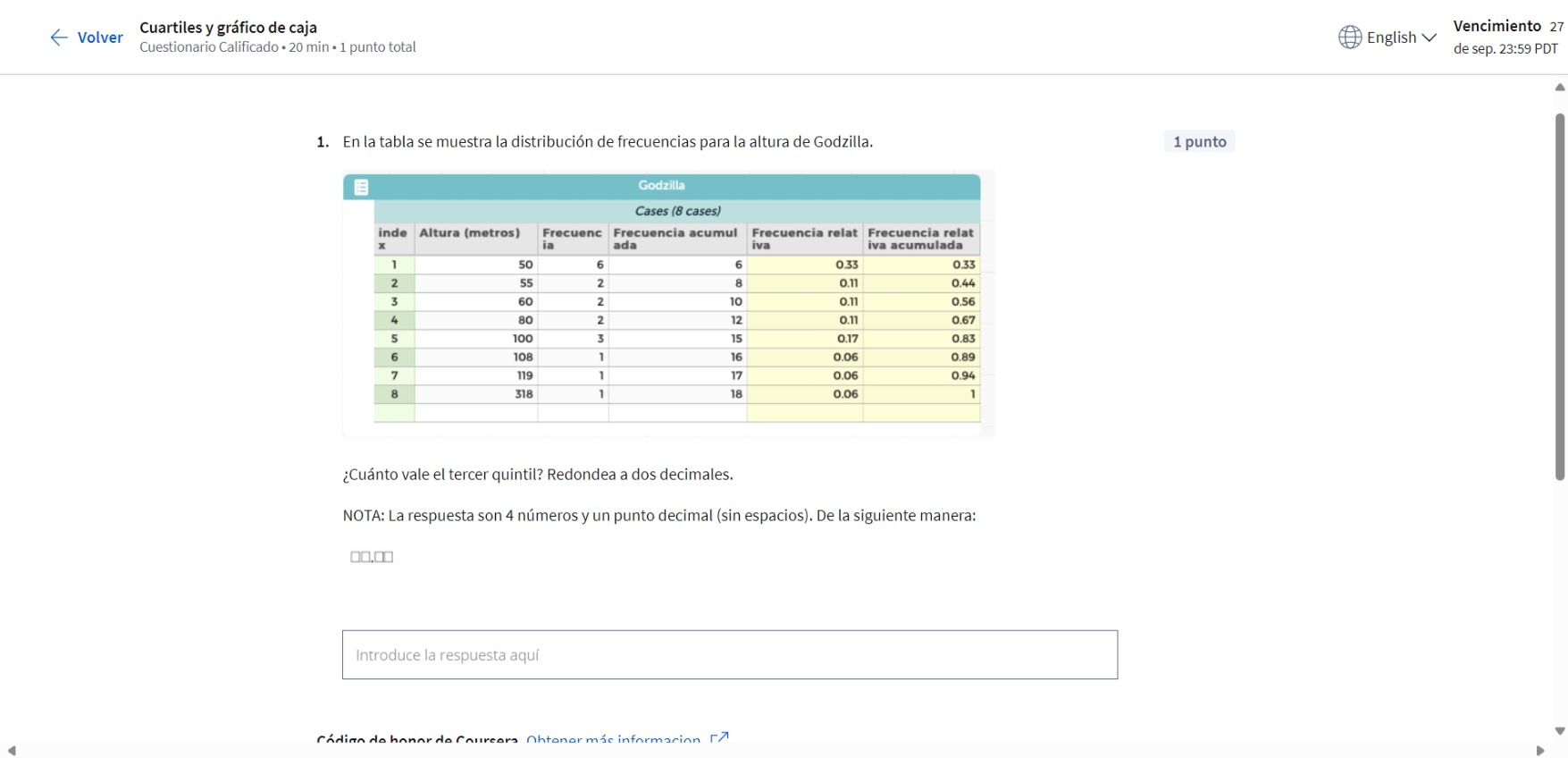Click the Godzilla frequency table image

[x=668, y=303]
